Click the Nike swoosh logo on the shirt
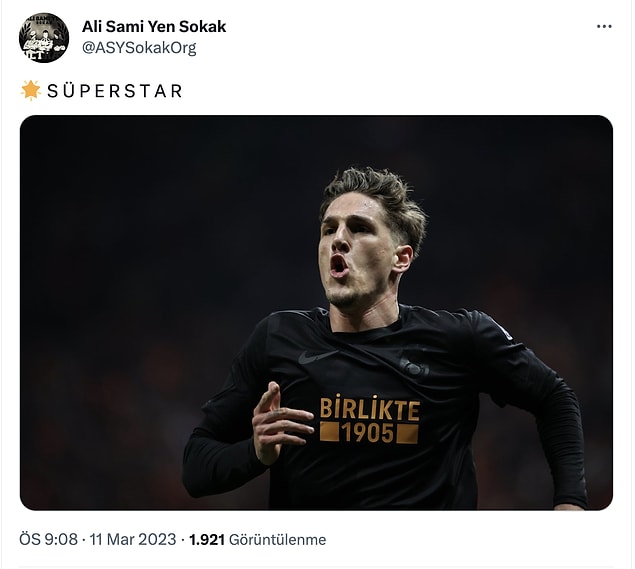 click(x=316, y=356)
